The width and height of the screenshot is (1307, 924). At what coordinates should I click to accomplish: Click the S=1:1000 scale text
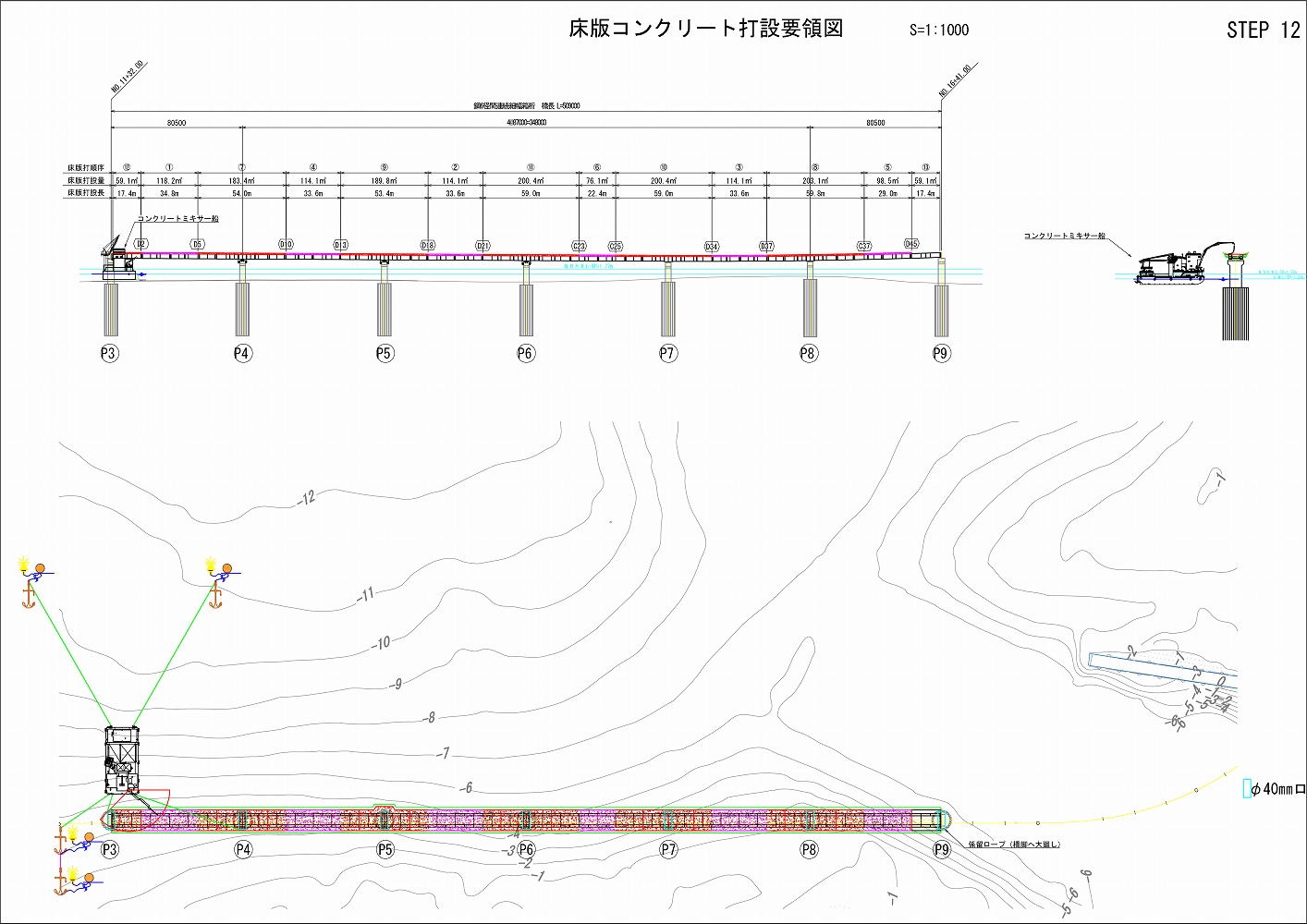point(939,30)
